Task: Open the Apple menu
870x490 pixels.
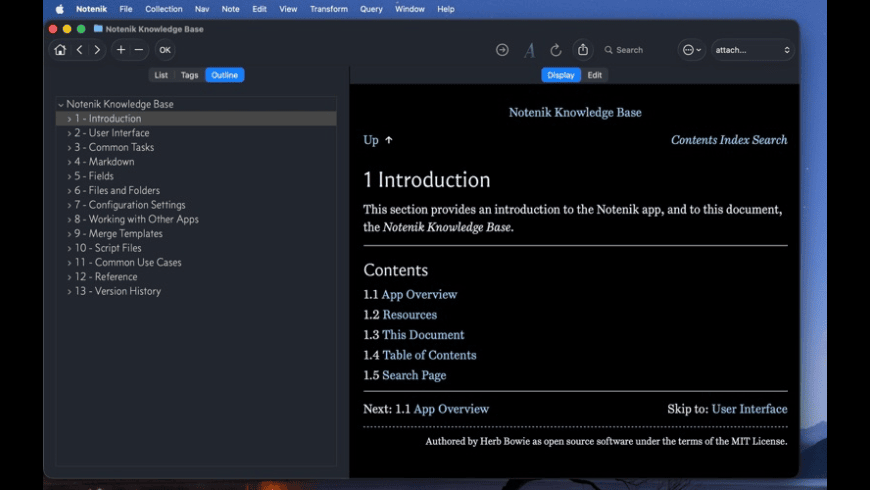Action: tap(59, 9)
